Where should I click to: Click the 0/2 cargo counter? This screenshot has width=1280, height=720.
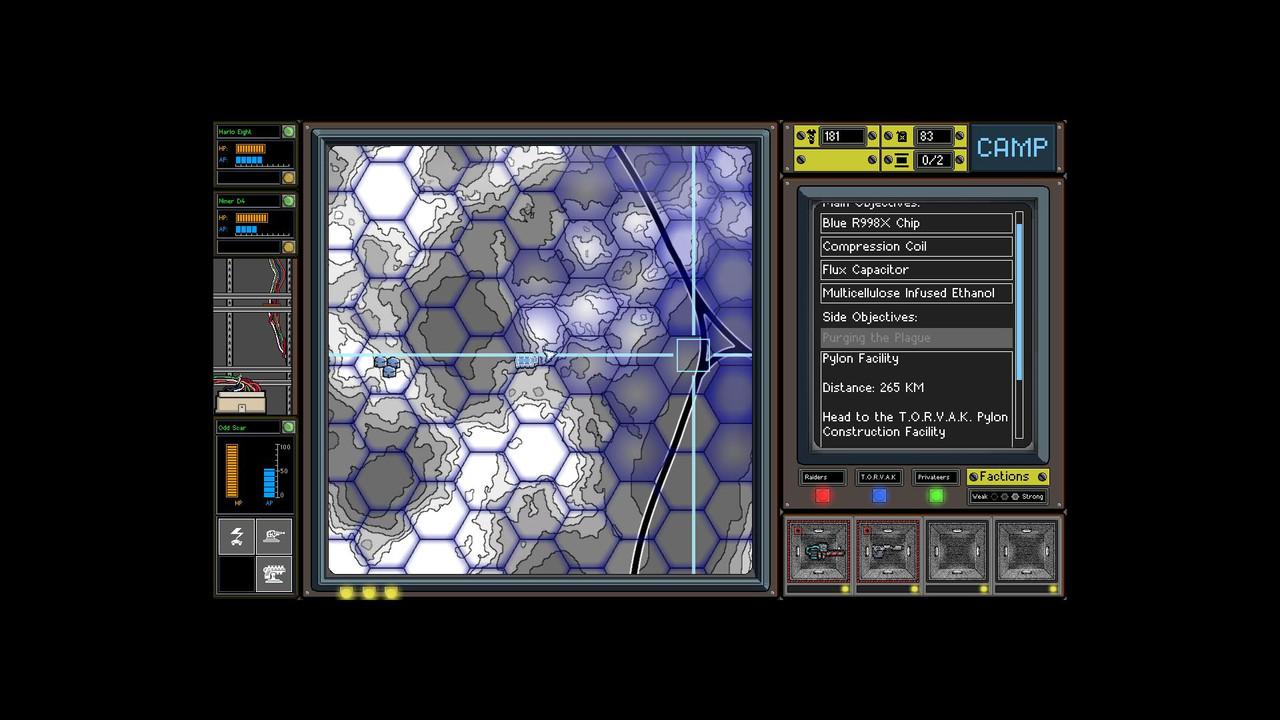[932, 160]
